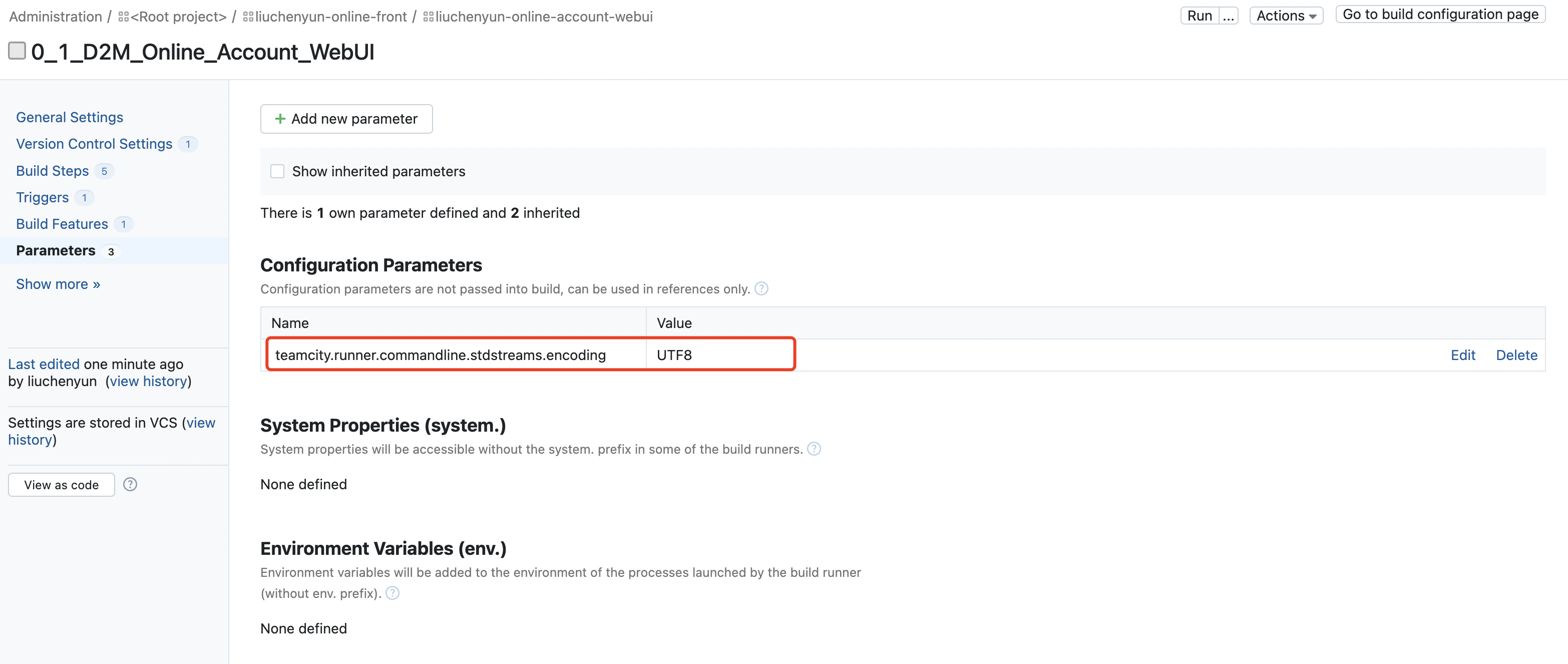Screen dimensions: 1568x664
Task: Switch to Version Control Settings tab
Action: [94, 144]
